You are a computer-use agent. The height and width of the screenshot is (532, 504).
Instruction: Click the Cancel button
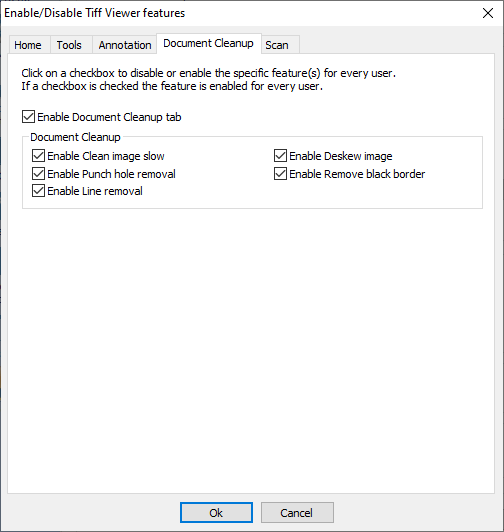[297, 512]
